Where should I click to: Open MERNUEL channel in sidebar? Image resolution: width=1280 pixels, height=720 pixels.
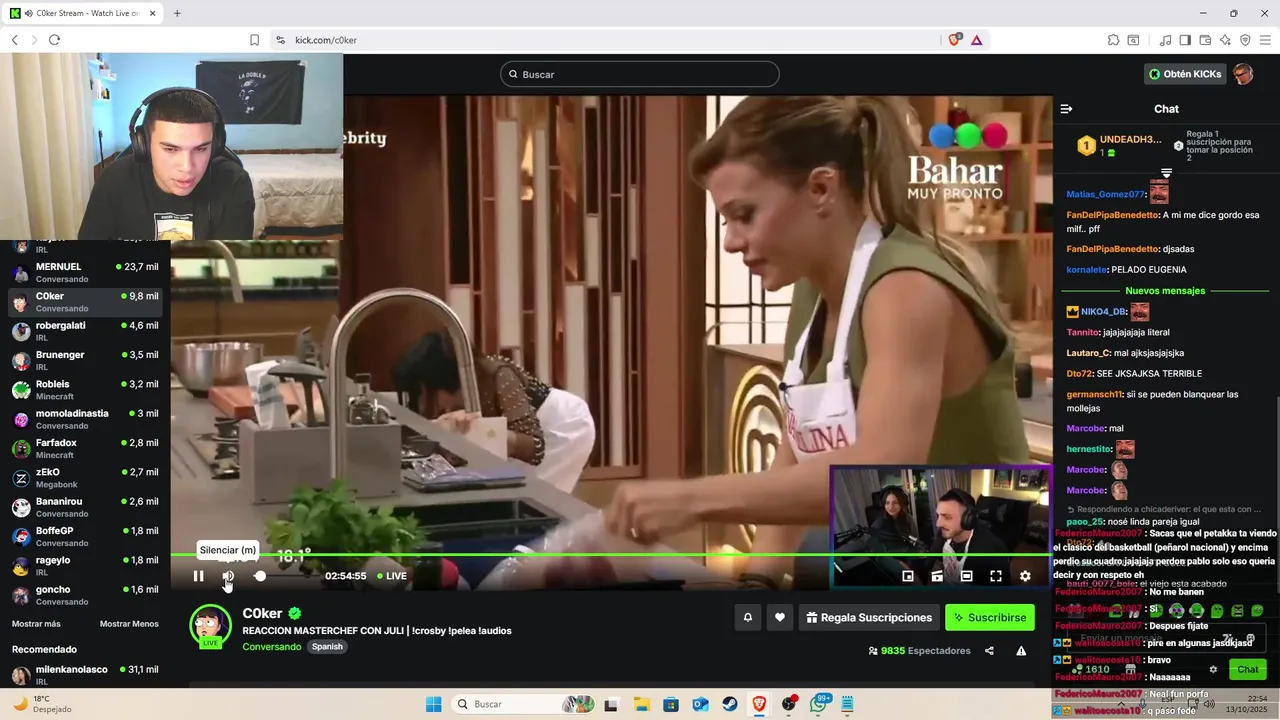click(85, 272)
